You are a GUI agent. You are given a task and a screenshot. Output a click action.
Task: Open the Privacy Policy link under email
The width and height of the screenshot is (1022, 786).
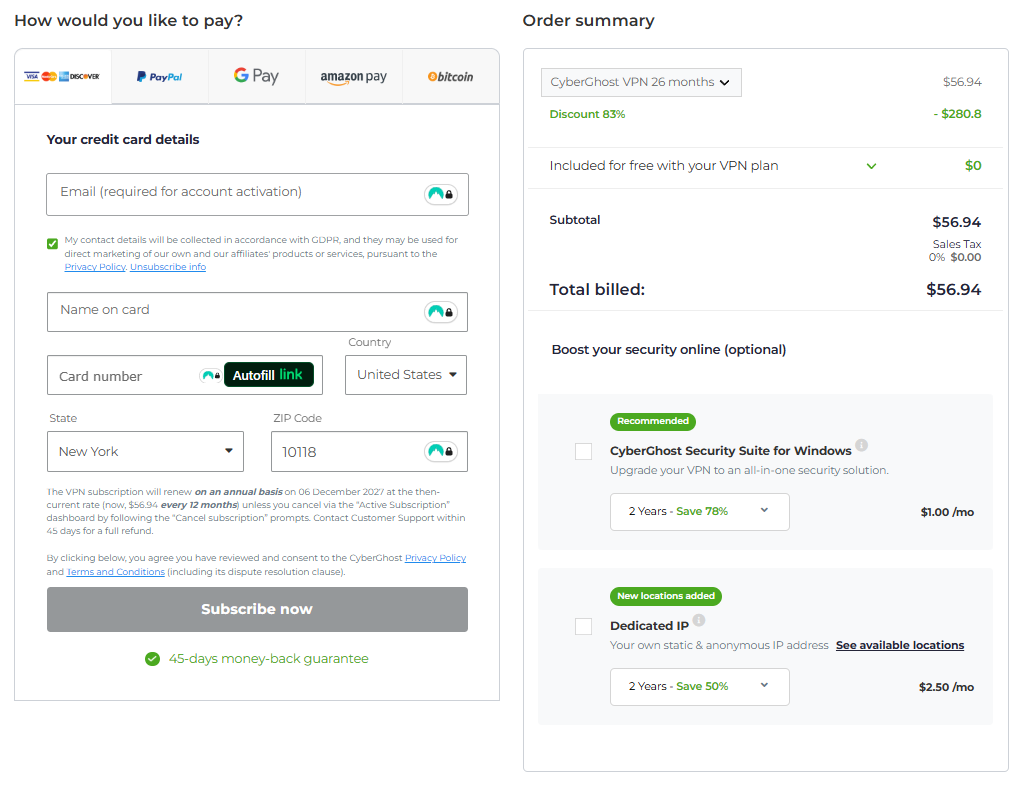pos(95,267)
